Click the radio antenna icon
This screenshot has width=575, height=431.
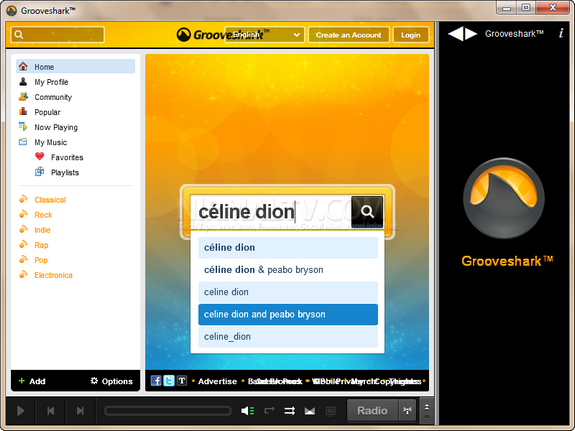(x=407, y=410)
